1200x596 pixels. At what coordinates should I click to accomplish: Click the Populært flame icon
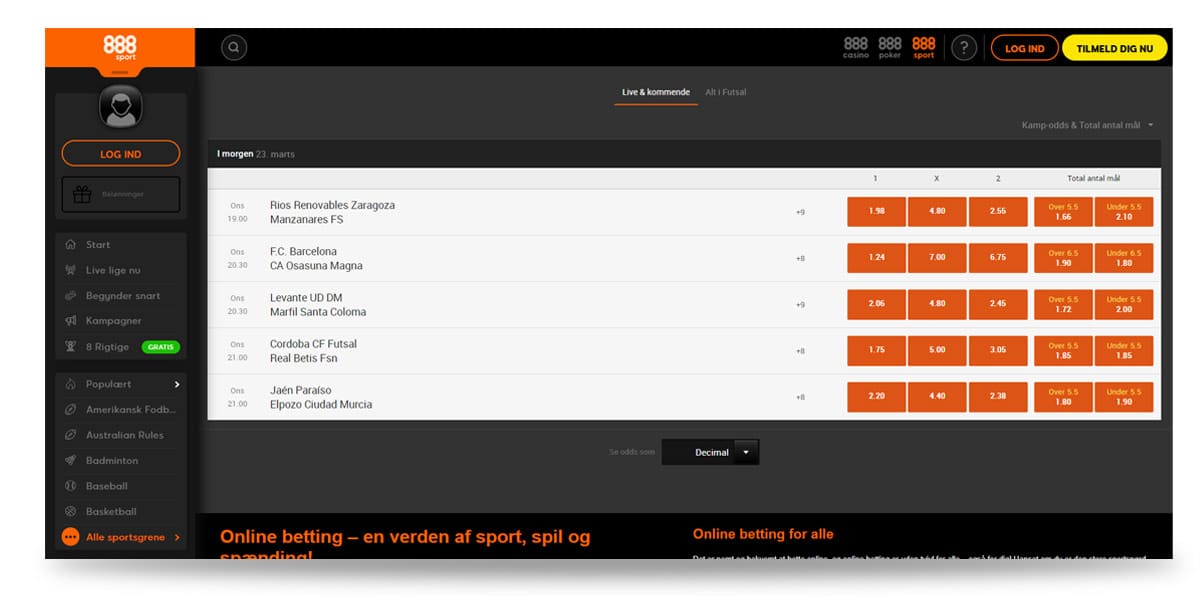tap(70, 384)
